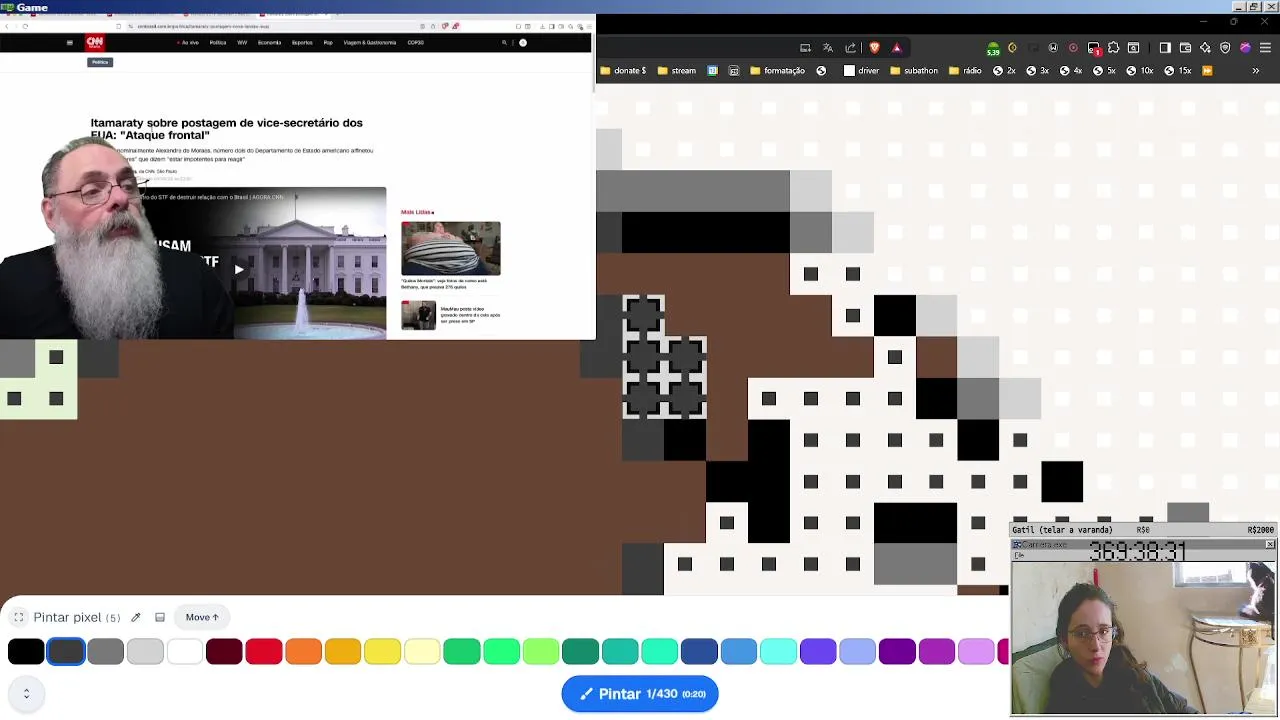
Task: Choose the dark purple color swatch
Action: point(897,652)
